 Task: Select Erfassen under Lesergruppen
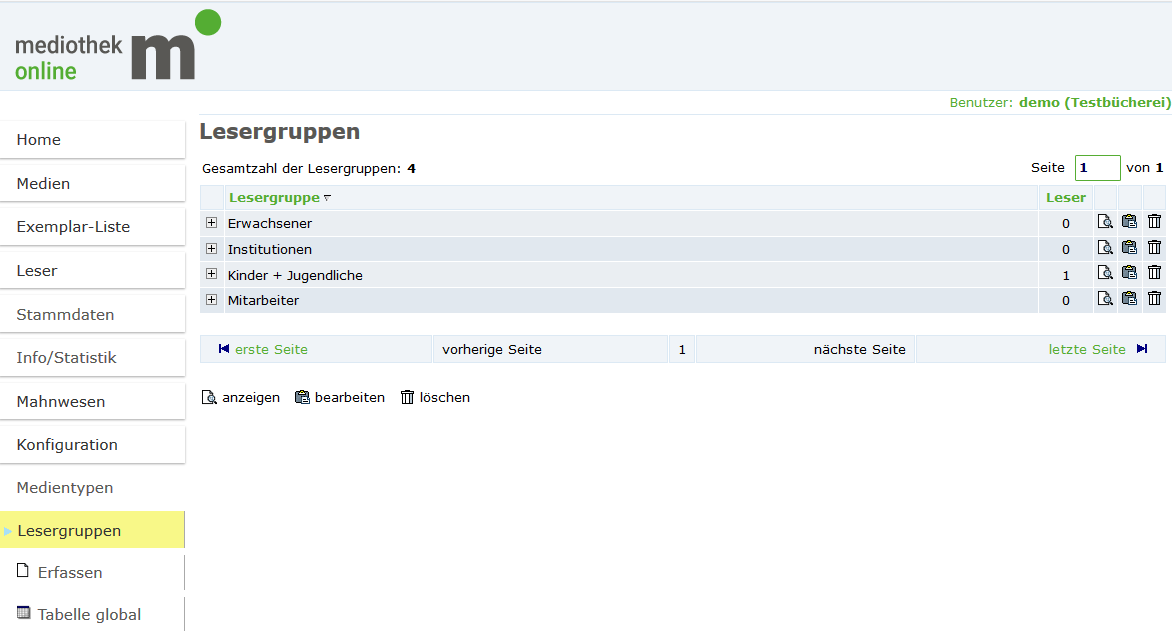[x=70, y=573]
